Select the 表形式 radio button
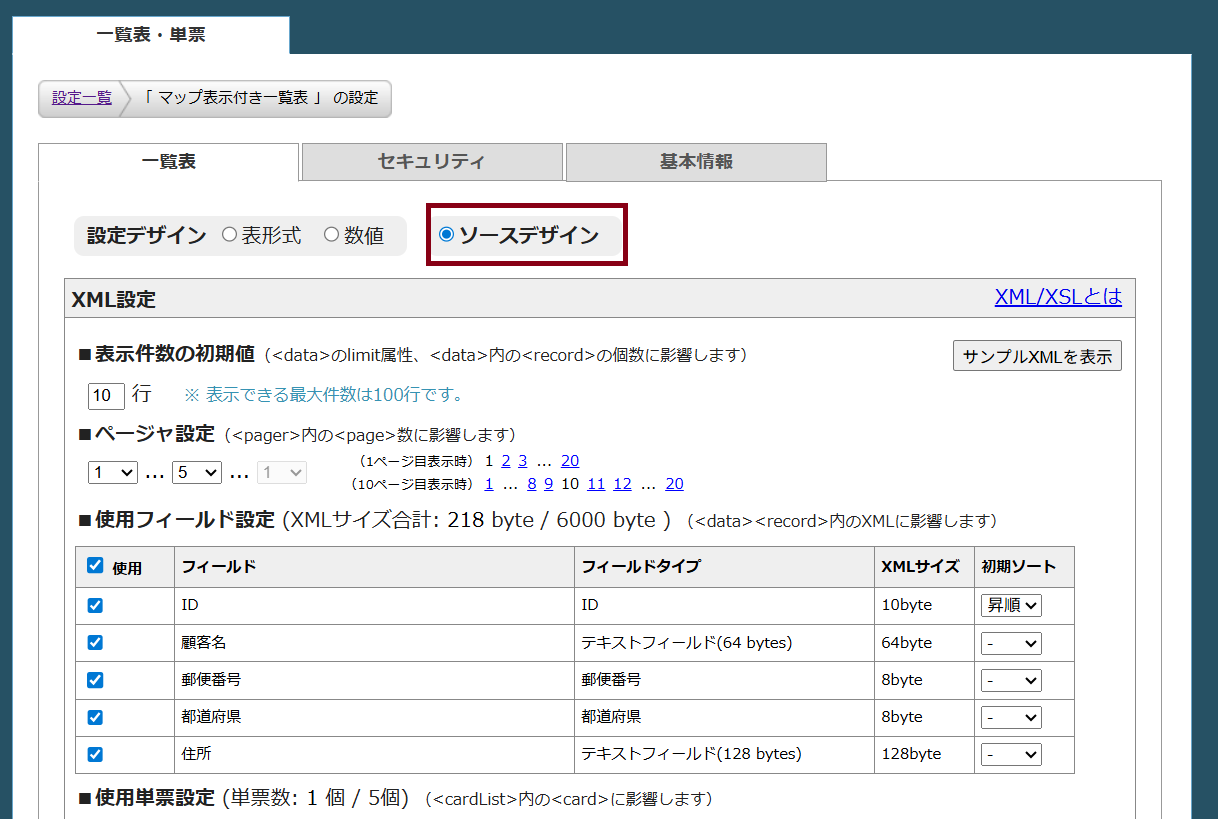Screen dimensions: 1218x819 click(230, 235)
